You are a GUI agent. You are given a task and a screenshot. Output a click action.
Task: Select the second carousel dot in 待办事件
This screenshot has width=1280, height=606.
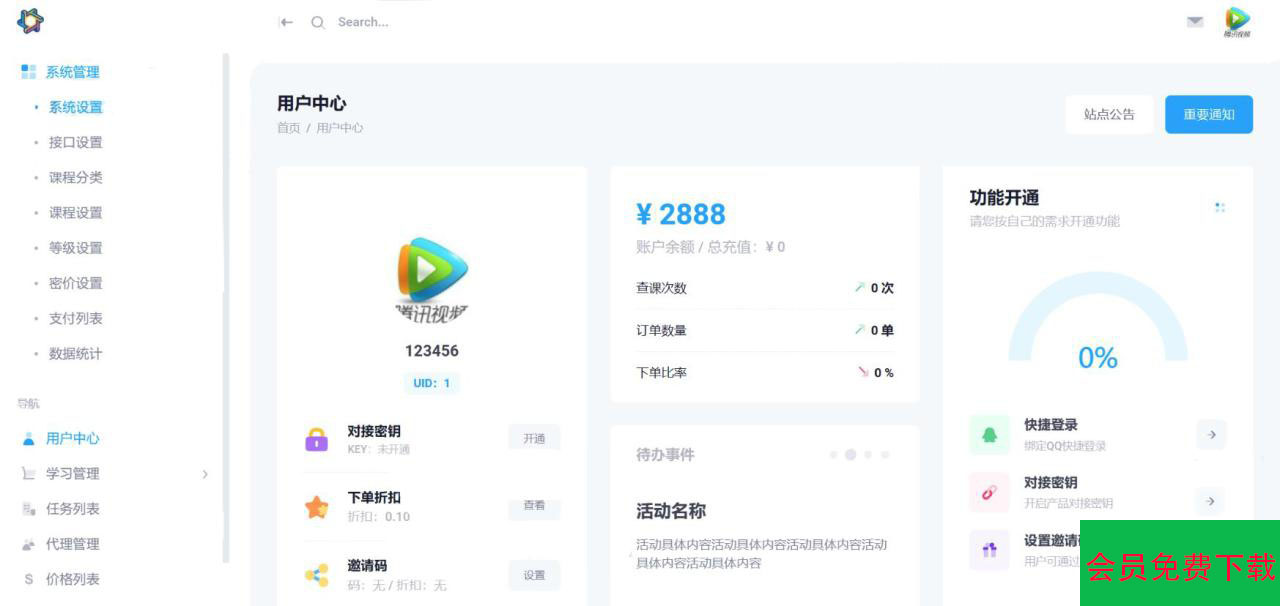coord(850,455)
